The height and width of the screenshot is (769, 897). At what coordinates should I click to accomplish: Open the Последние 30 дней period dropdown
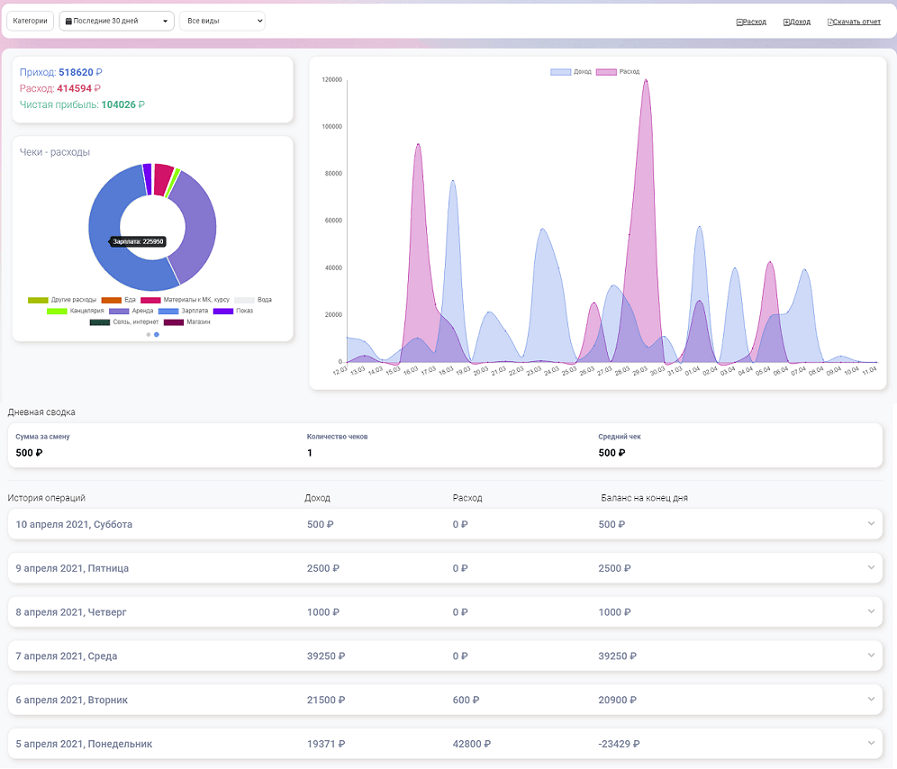tap(117, 21)
